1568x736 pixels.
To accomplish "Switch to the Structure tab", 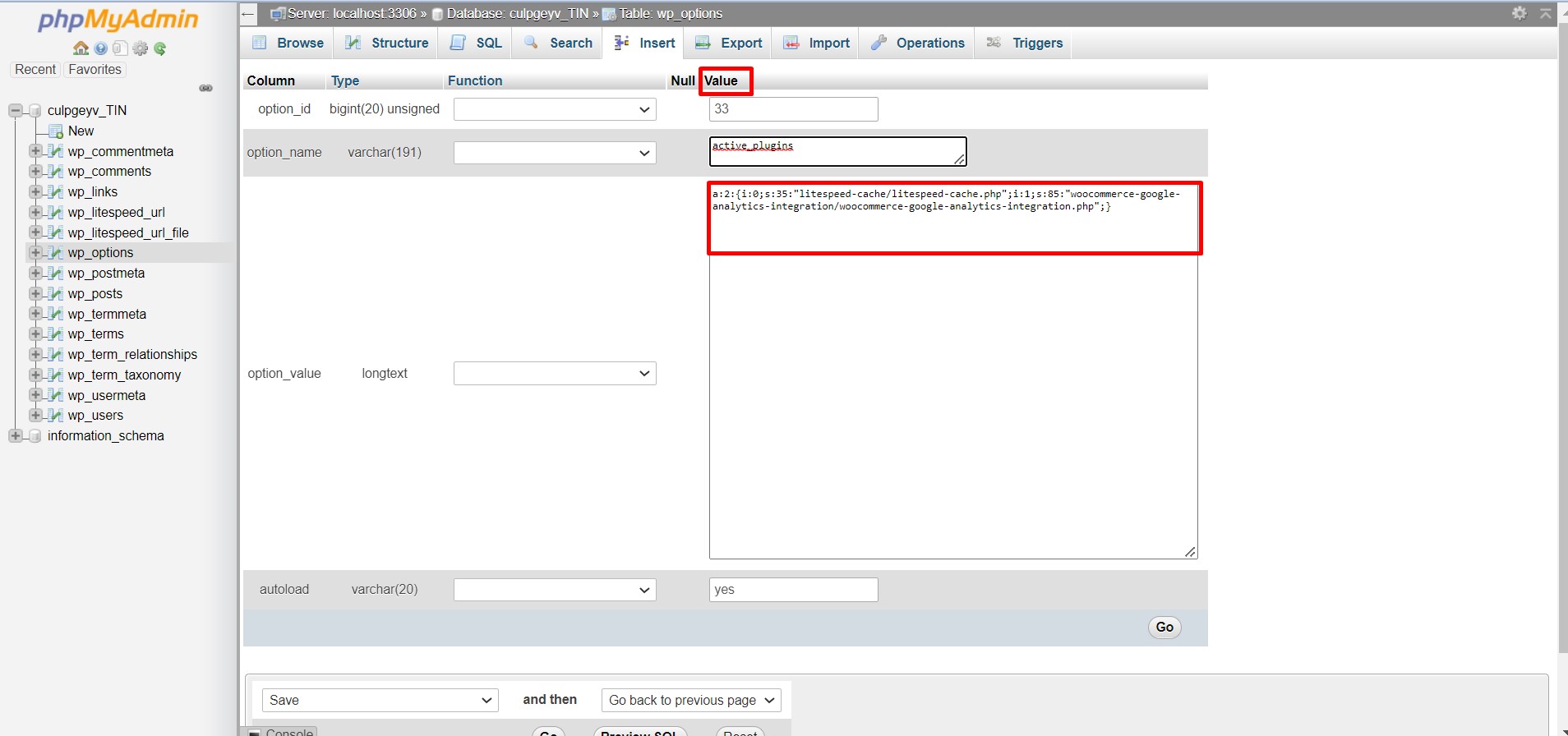I will (x=387, y=43).
